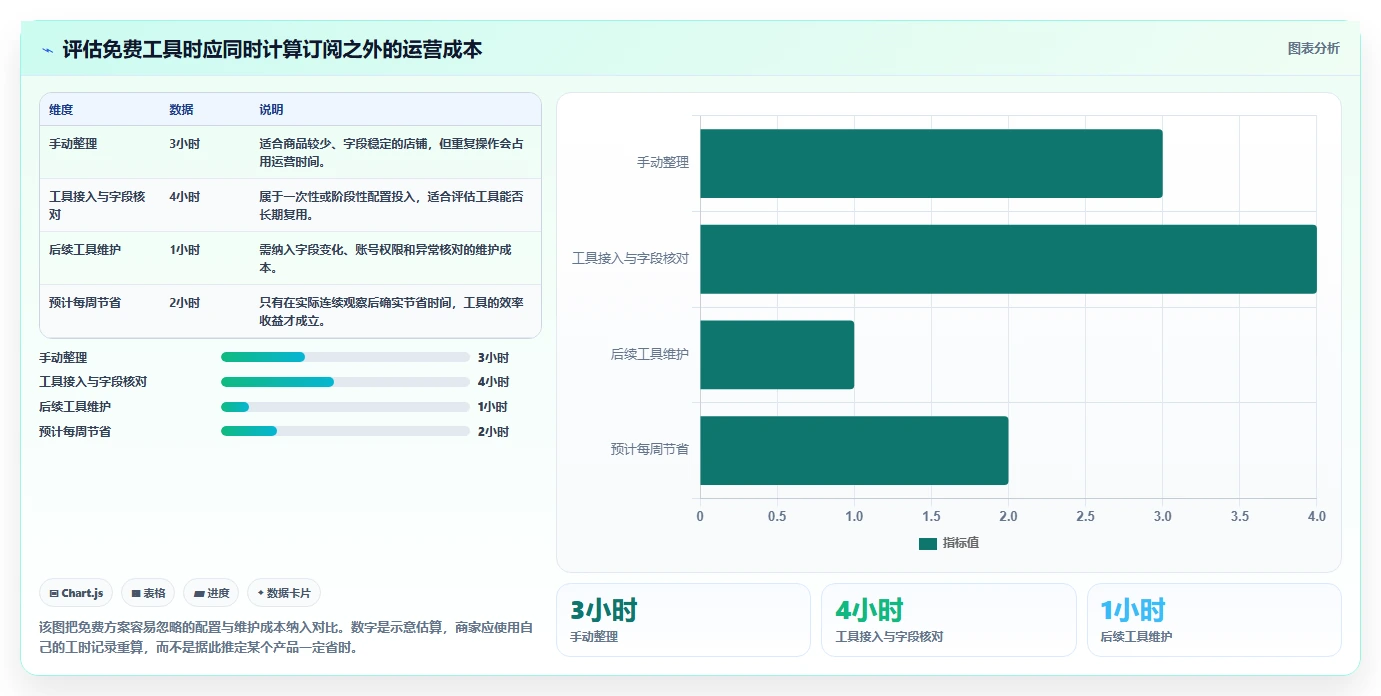This screenshot has height=696, width=1381.
Task: Toggle the 指标值 legend swatch
Action: [x=928, y=543]
